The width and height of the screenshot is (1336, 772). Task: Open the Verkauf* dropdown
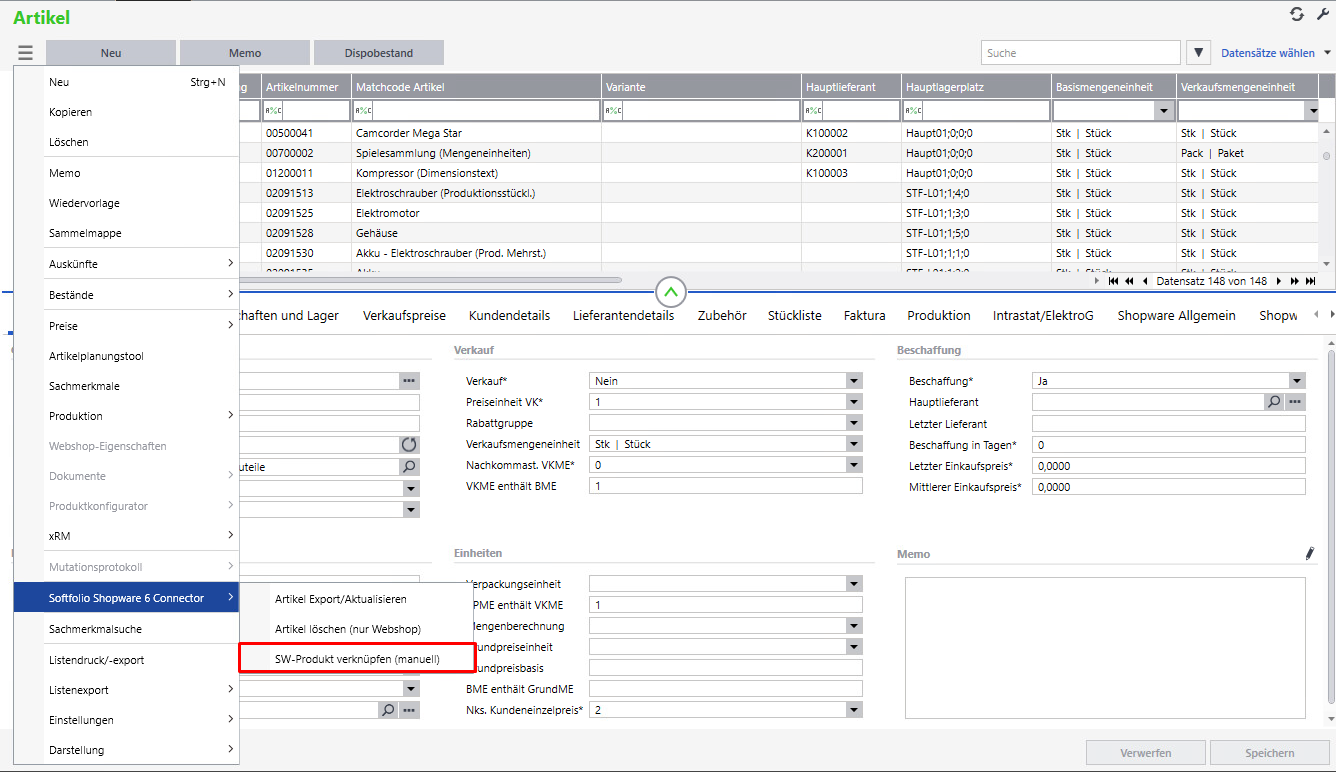click(853, 381)
